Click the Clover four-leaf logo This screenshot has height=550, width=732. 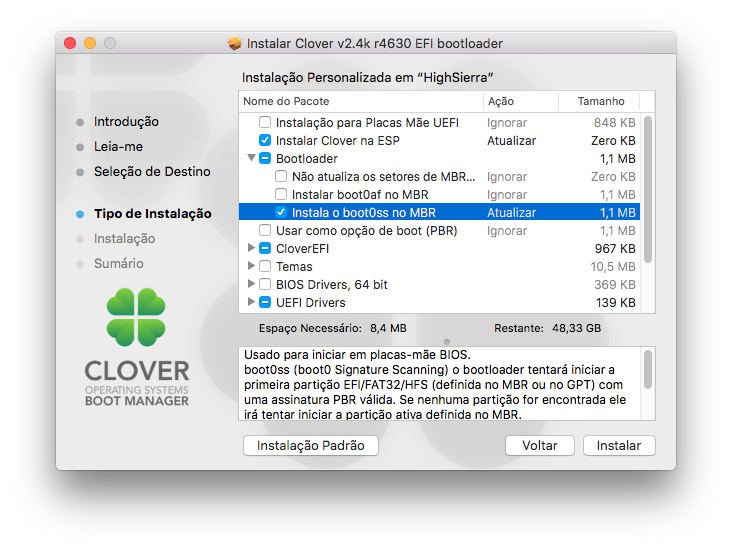point(135,317)
